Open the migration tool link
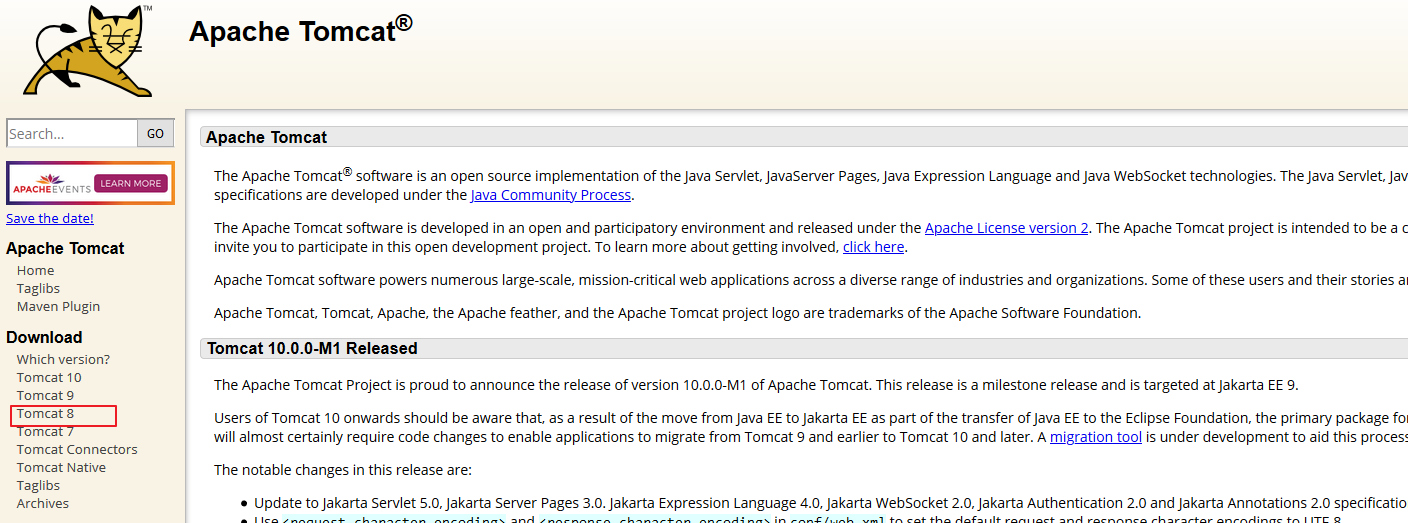 (1096, 436)
